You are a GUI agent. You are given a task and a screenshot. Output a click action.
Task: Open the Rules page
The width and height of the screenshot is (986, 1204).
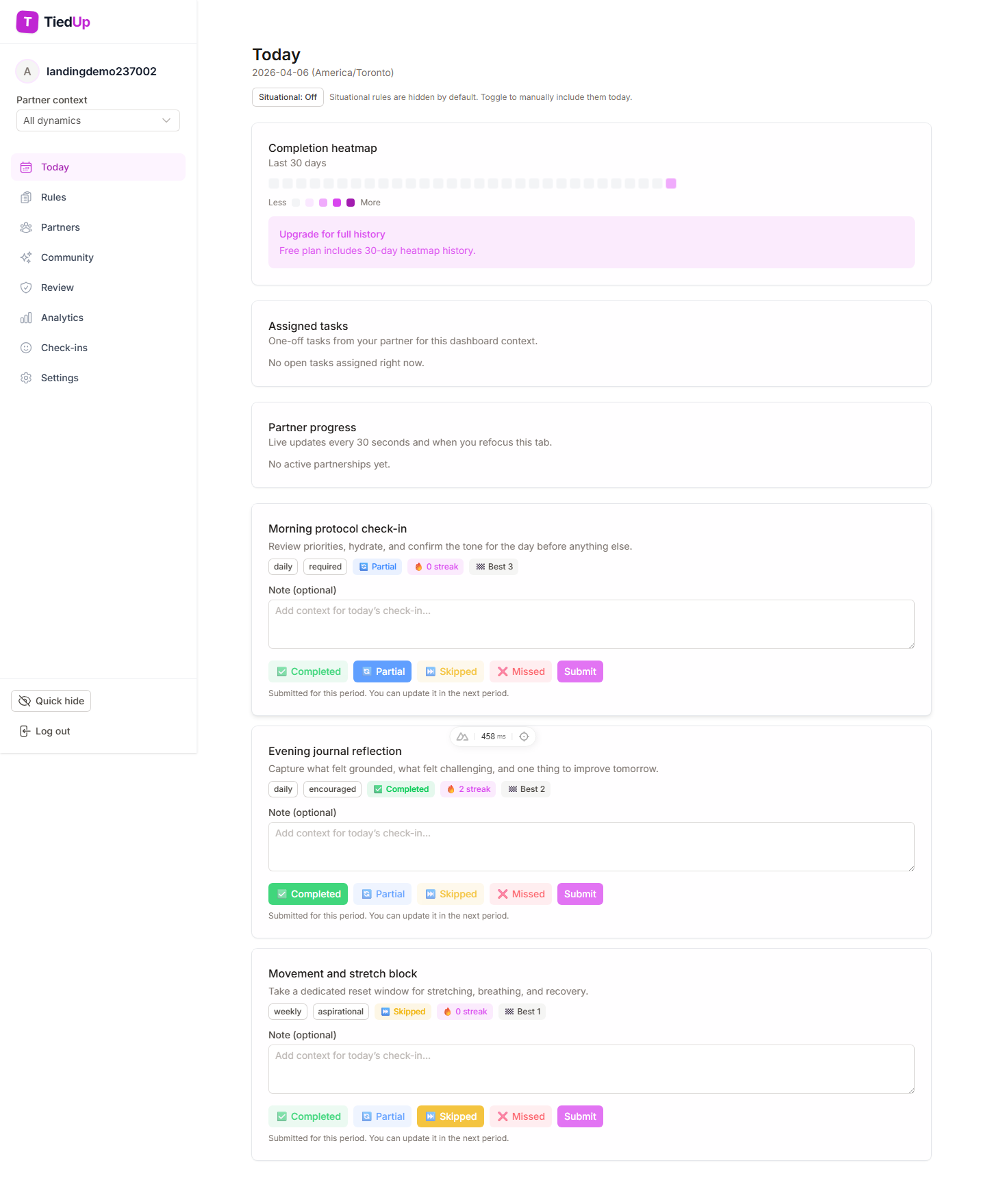(x=98, y=197)
